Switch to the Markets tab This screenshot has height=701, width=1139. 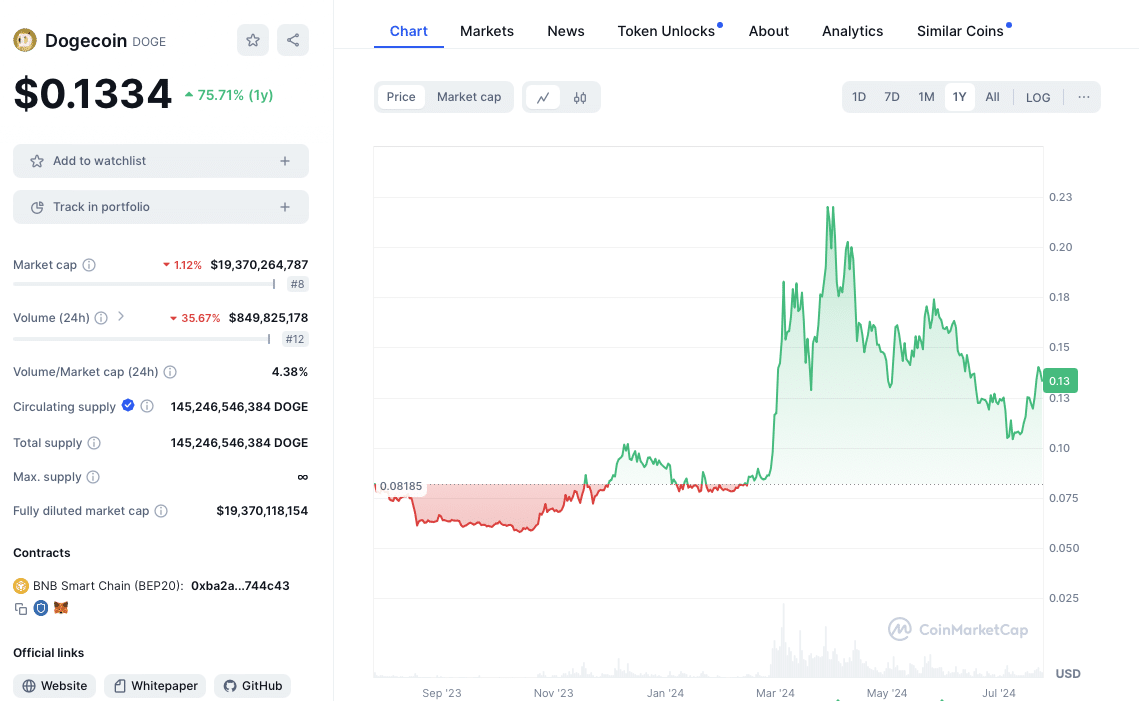(487, 31)
